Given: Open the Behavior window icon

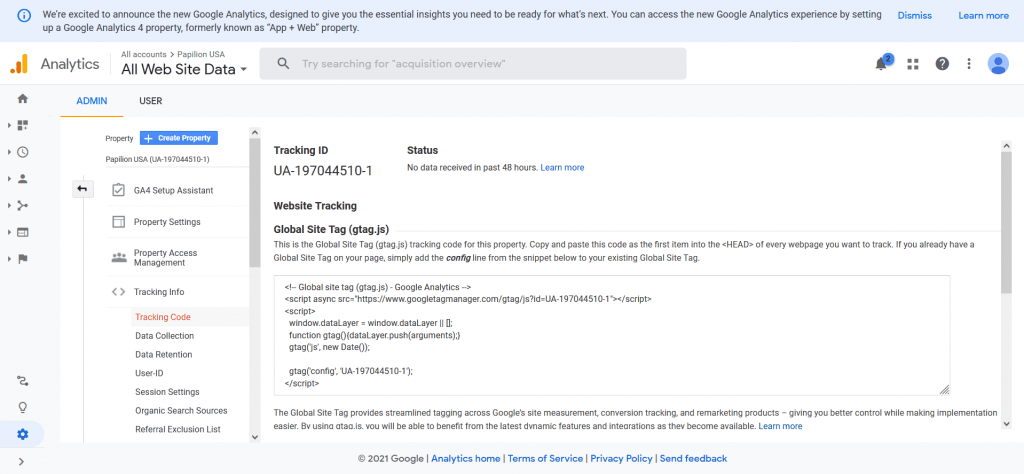Looking at the screenshot, I should 23,232.
